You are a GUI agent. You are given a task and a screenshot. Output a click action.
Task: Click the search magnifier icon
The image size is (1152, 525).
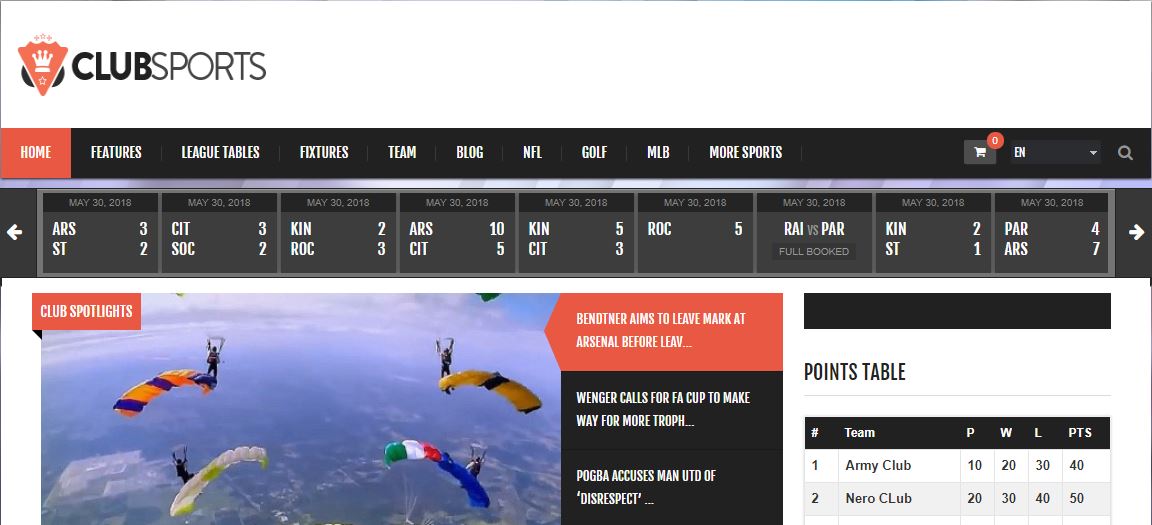point(1125,153)
